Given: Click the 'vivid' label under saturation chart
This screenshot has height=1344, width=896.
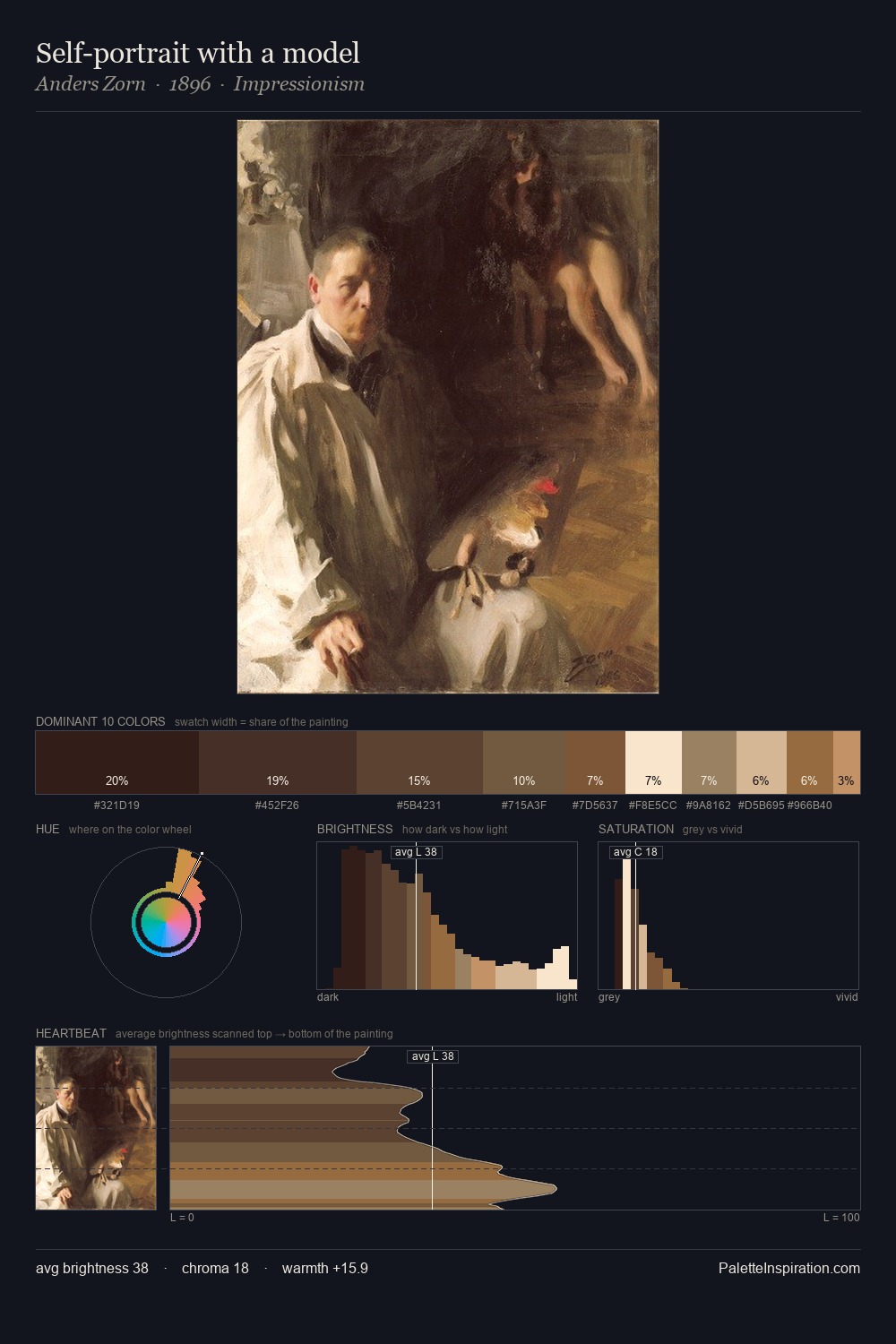Looking at the screenshot, I should (847, 997).
